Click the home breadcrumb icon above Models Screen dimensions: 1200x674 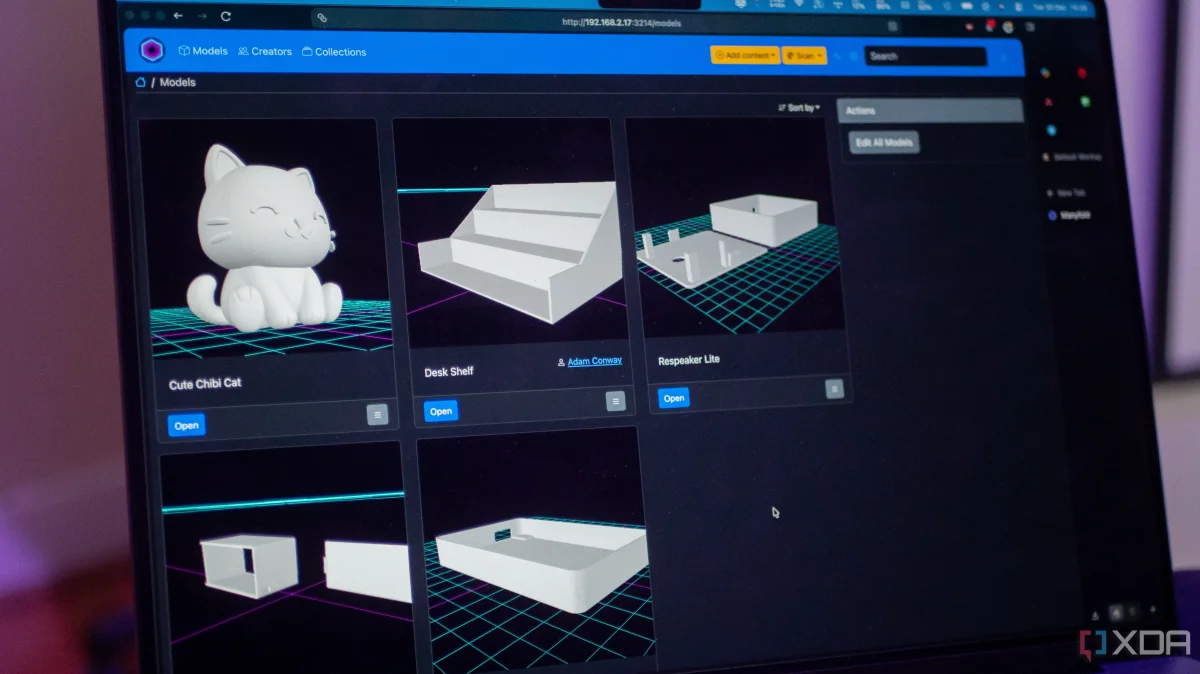(139, 83)
